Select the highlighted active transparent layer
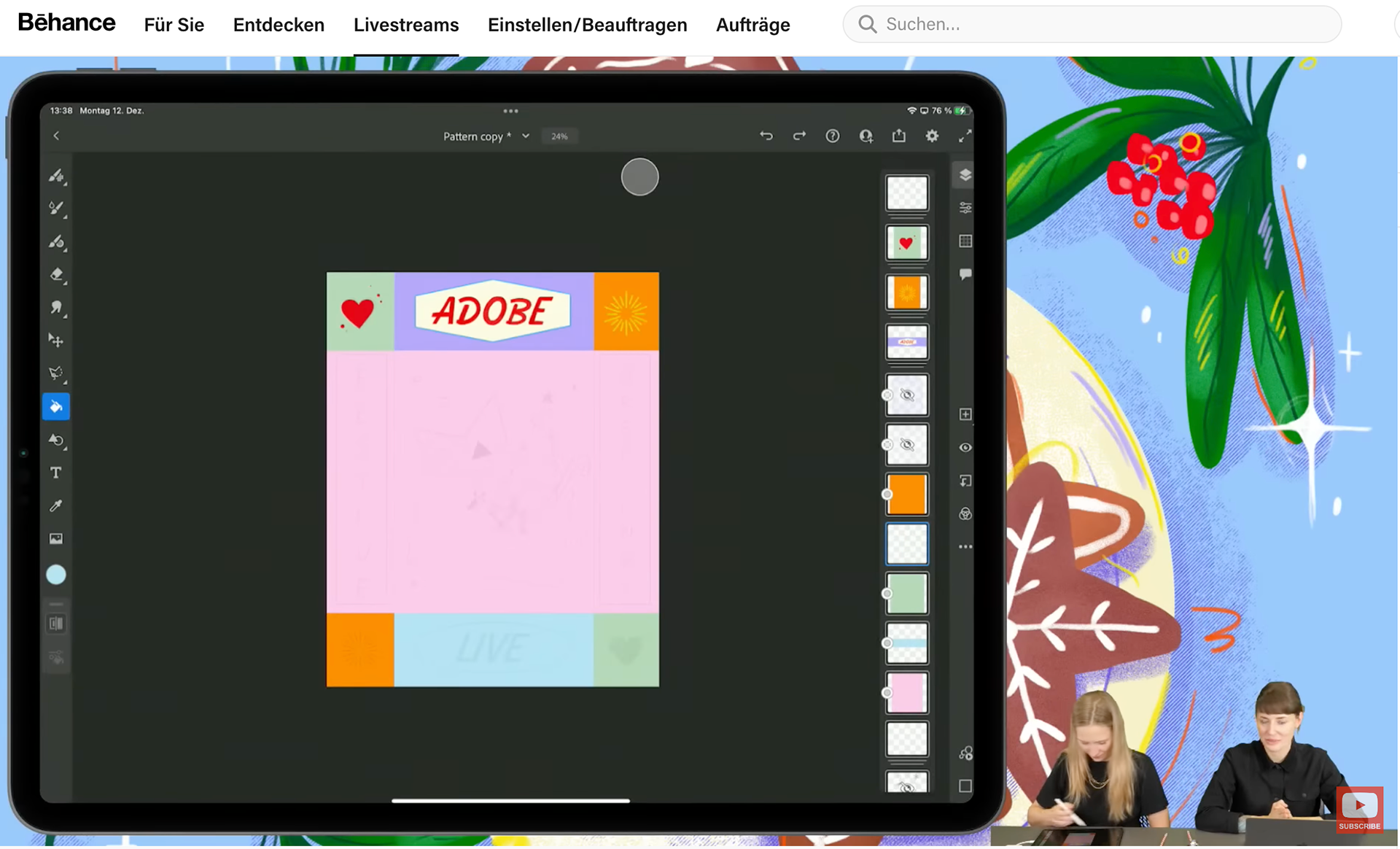Screen dimensions: 1400x849 (x=906, y=544)
